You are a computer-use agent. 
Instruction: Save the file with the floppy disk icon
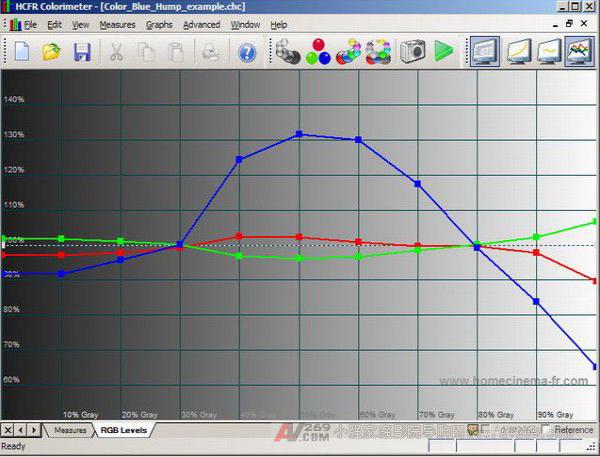pyautogui.click(x=82, y=51)
